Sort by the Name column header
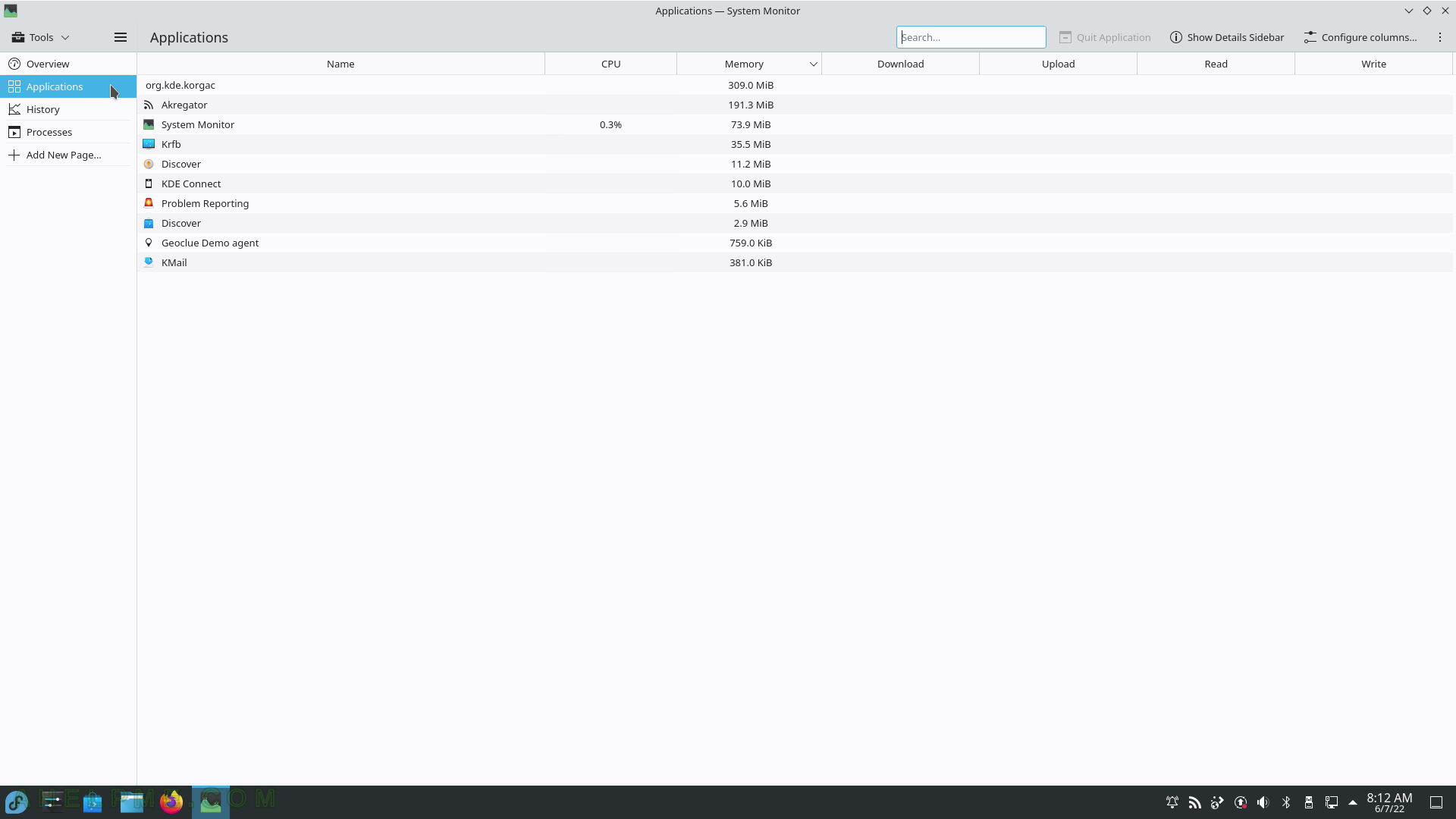 click(x=340, y=64)
